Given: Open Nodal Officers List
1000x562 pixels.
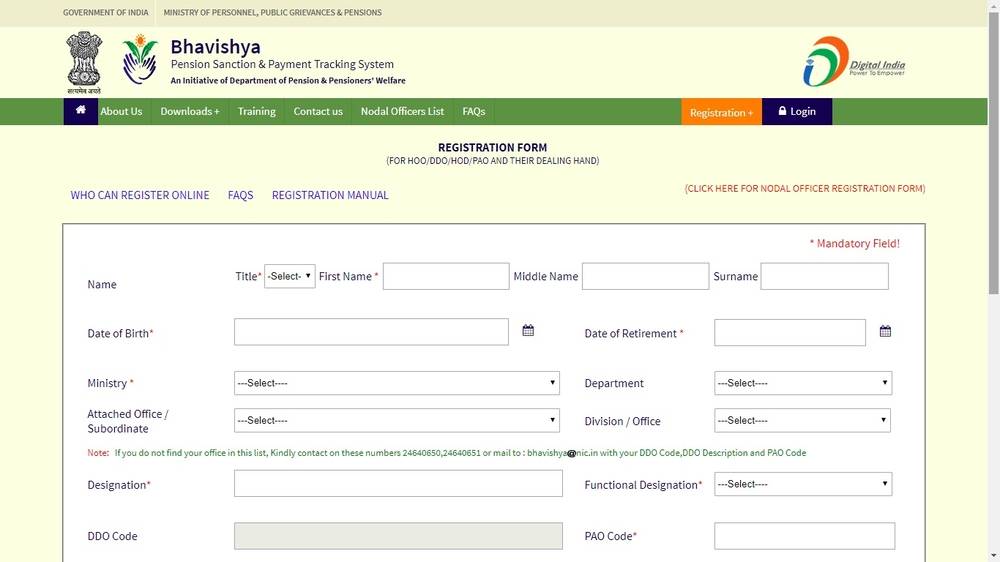Looking at the screenshot, I should click(402, 111).
